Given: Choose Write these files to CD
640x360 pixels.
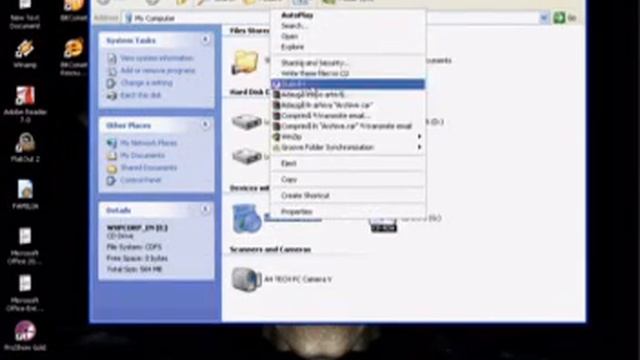Looking at the screenshot, I should tap(348, 73).
